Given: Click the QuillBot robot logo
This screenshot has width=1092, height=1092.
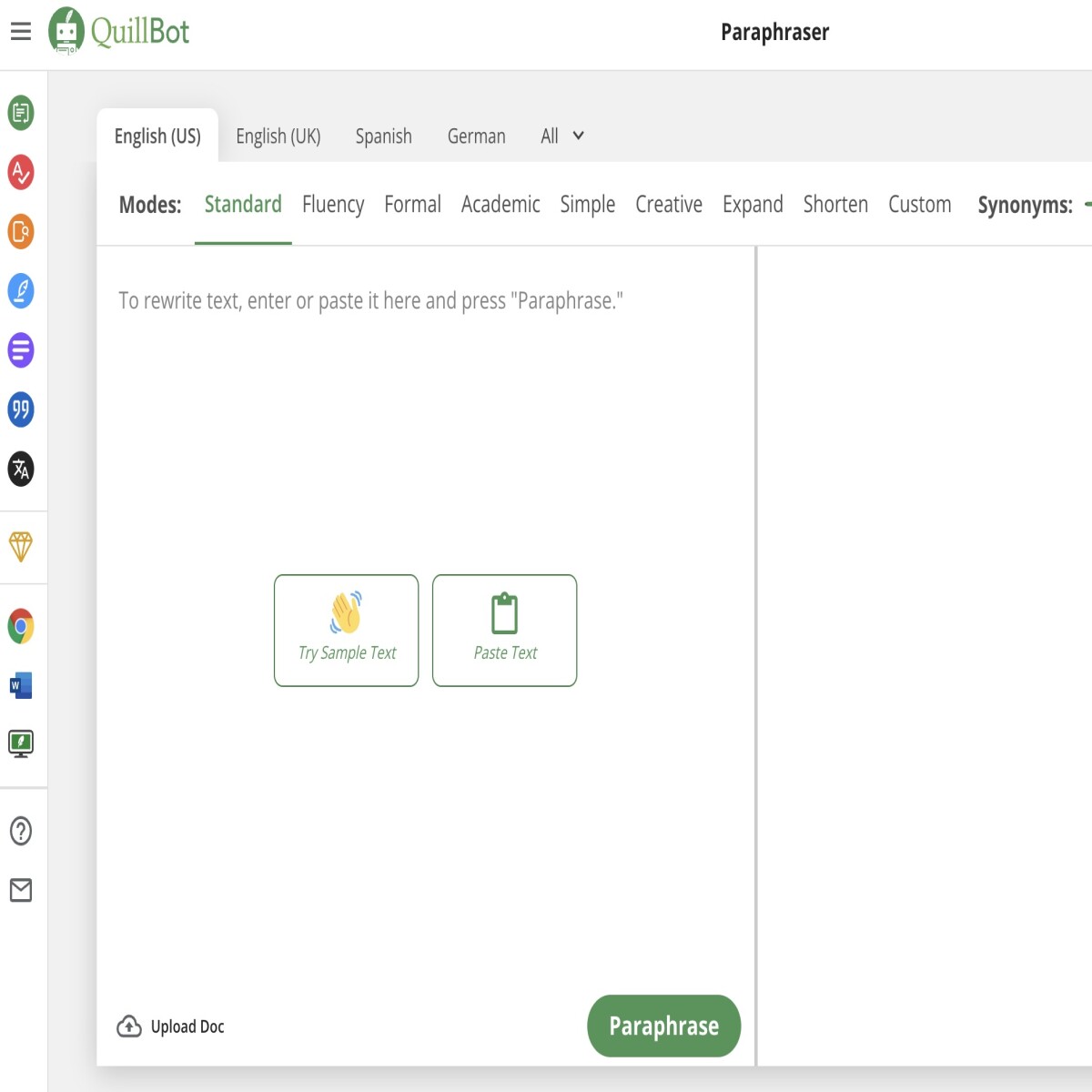Looking at the screenshot, I should point(66,30).
